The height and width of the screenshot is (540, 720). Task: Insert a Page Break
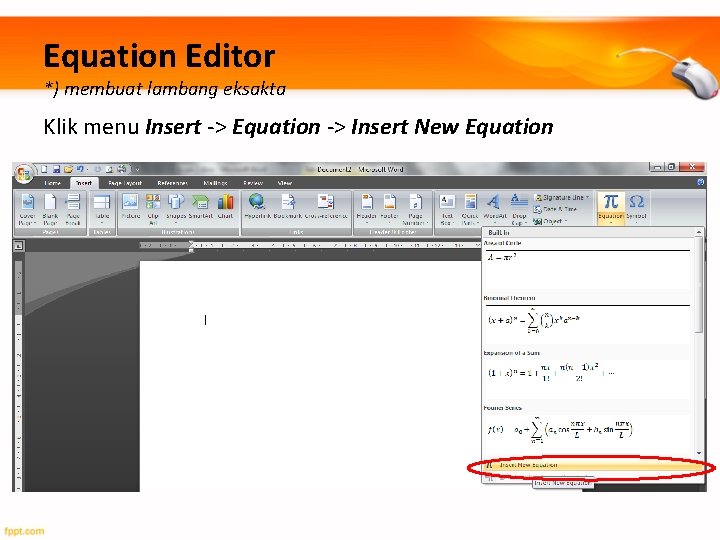(73, 209)
